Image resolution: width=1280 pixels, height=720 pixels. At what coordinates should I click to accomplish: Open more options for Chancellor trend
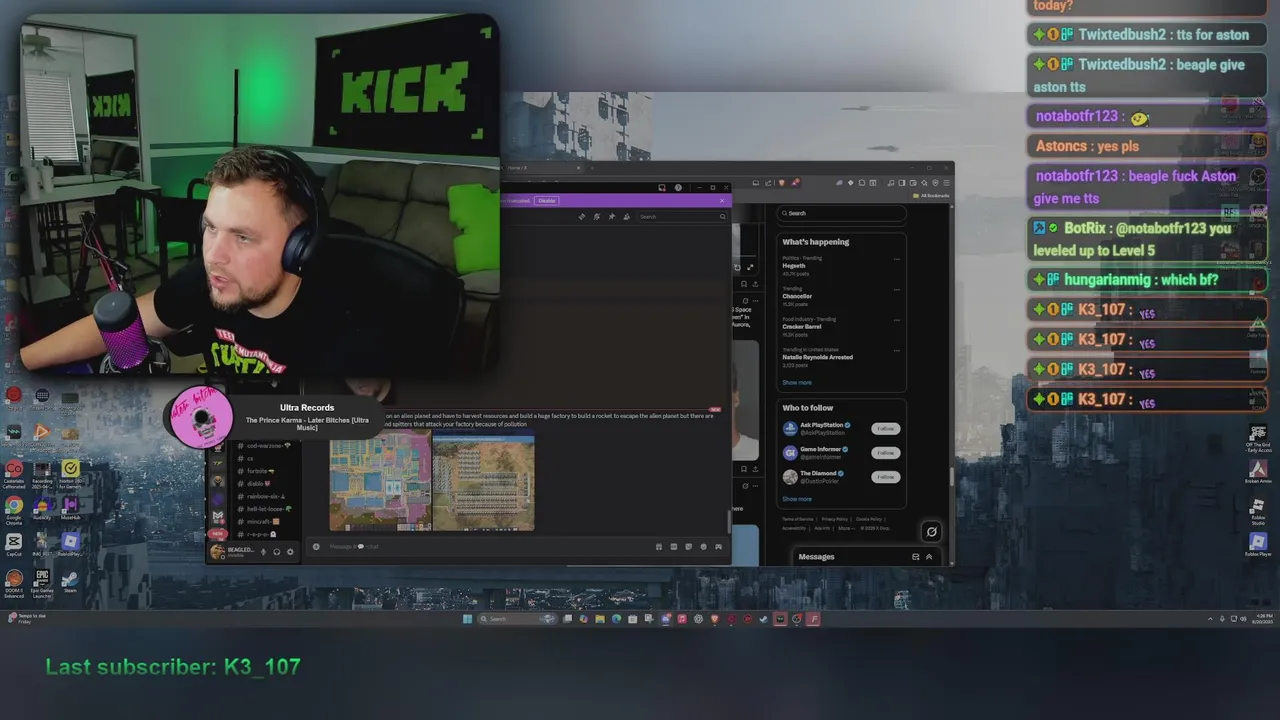[x=896, y=290]
